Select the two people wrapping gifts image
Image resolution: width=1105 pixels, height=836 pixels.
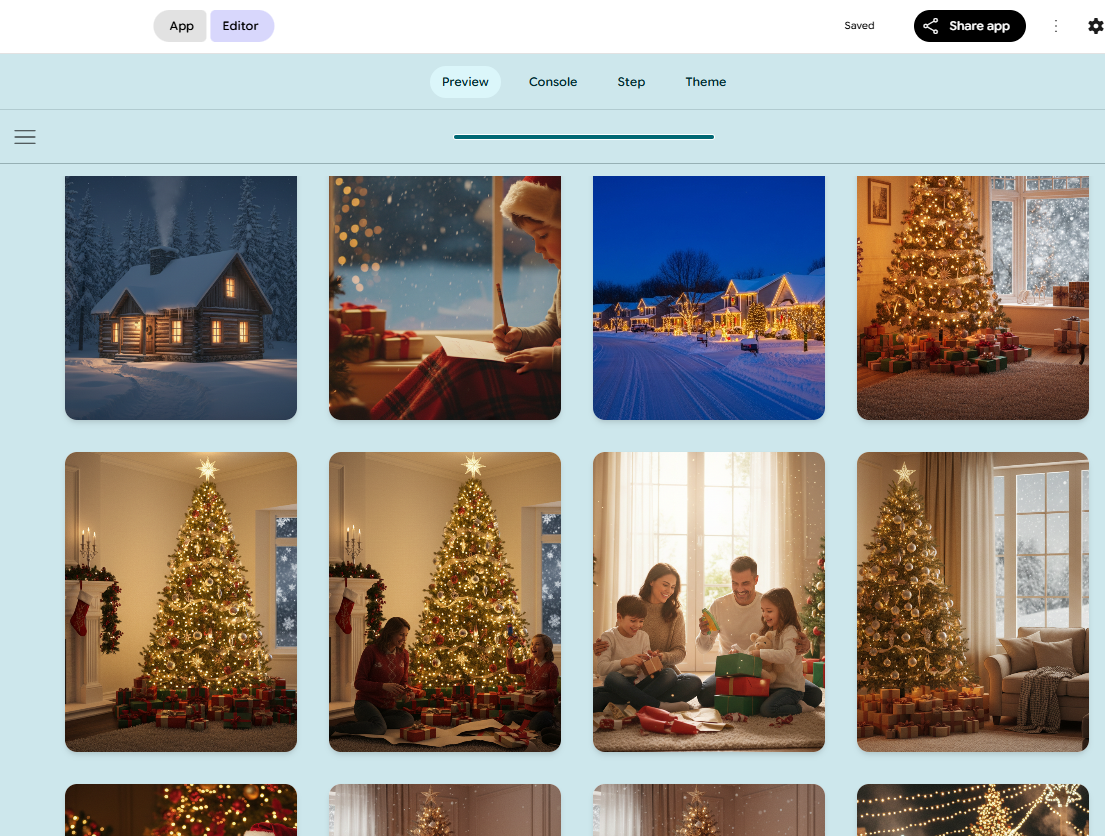445,601
